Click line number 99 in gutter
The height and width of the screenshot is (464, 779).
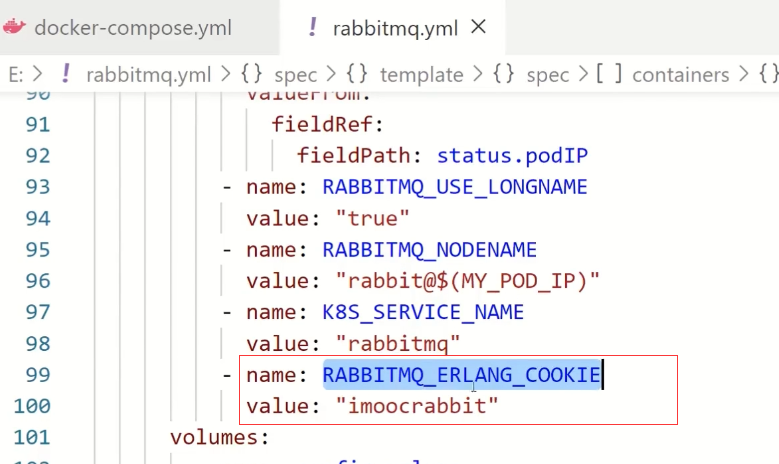tap(38, 375)
